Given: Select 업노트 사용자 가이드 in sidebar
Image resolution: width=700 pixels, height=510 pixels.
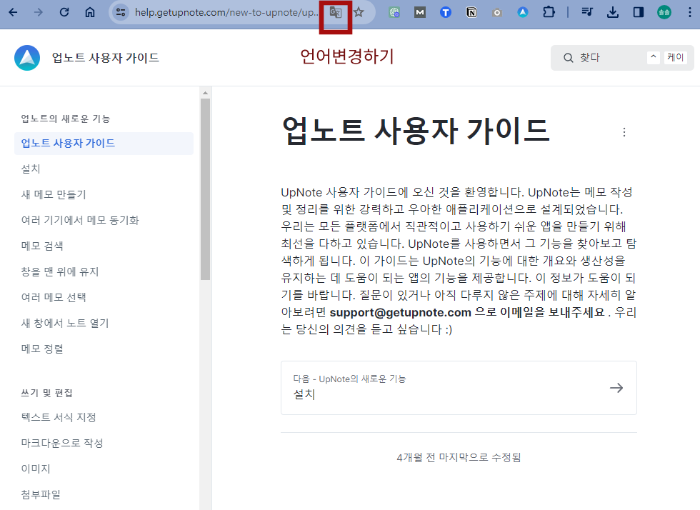Looking at the screenshot, I should 104,143.
